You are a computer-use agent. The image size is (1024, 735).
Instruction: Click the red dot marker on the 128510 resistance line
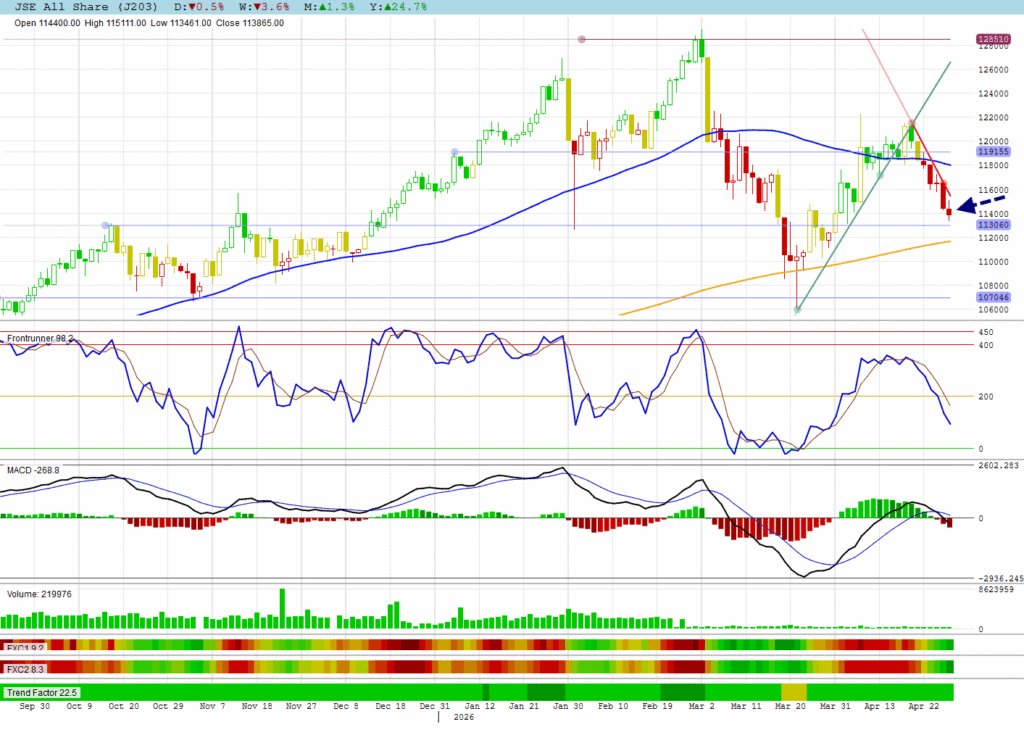pyautogui.click(x=581, y=39)
